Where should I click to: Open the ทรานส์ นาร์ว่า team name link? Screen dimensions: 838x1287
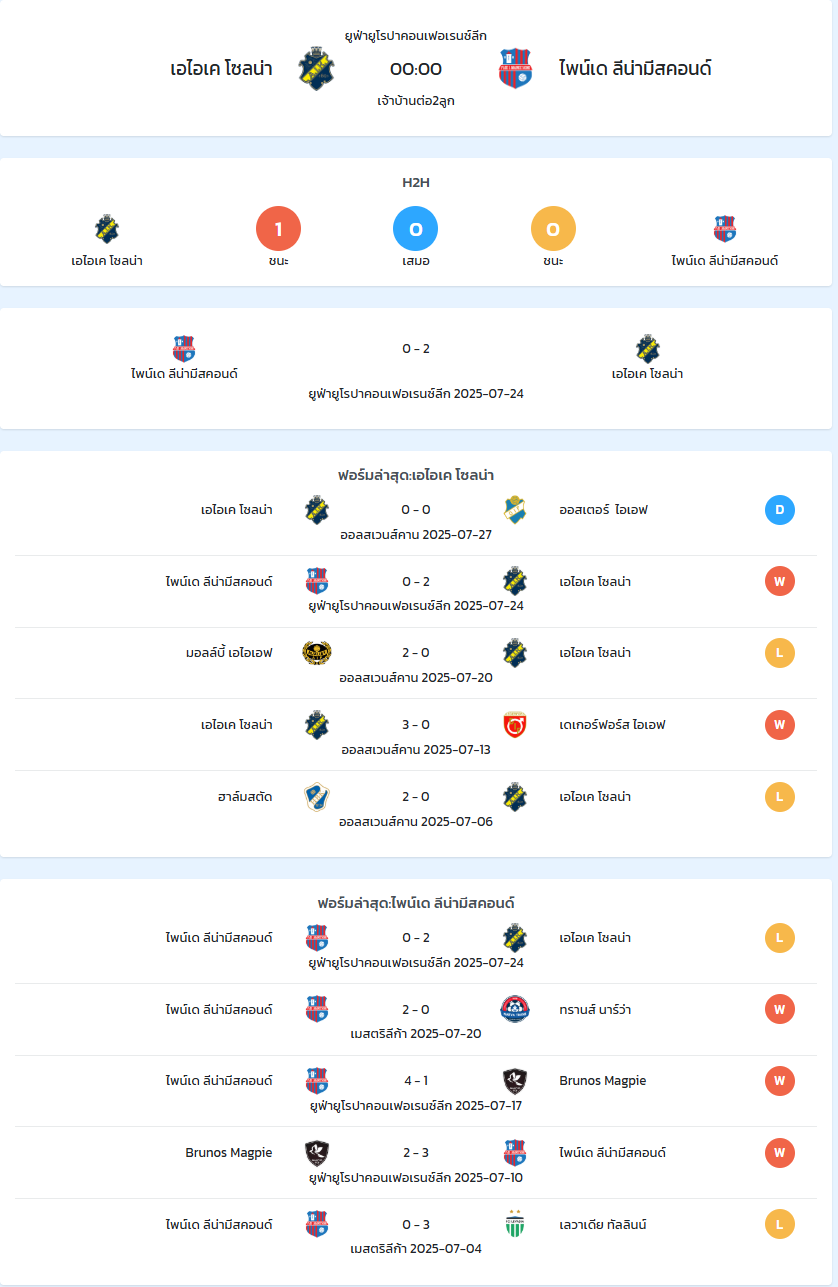tap(595, 1010)
